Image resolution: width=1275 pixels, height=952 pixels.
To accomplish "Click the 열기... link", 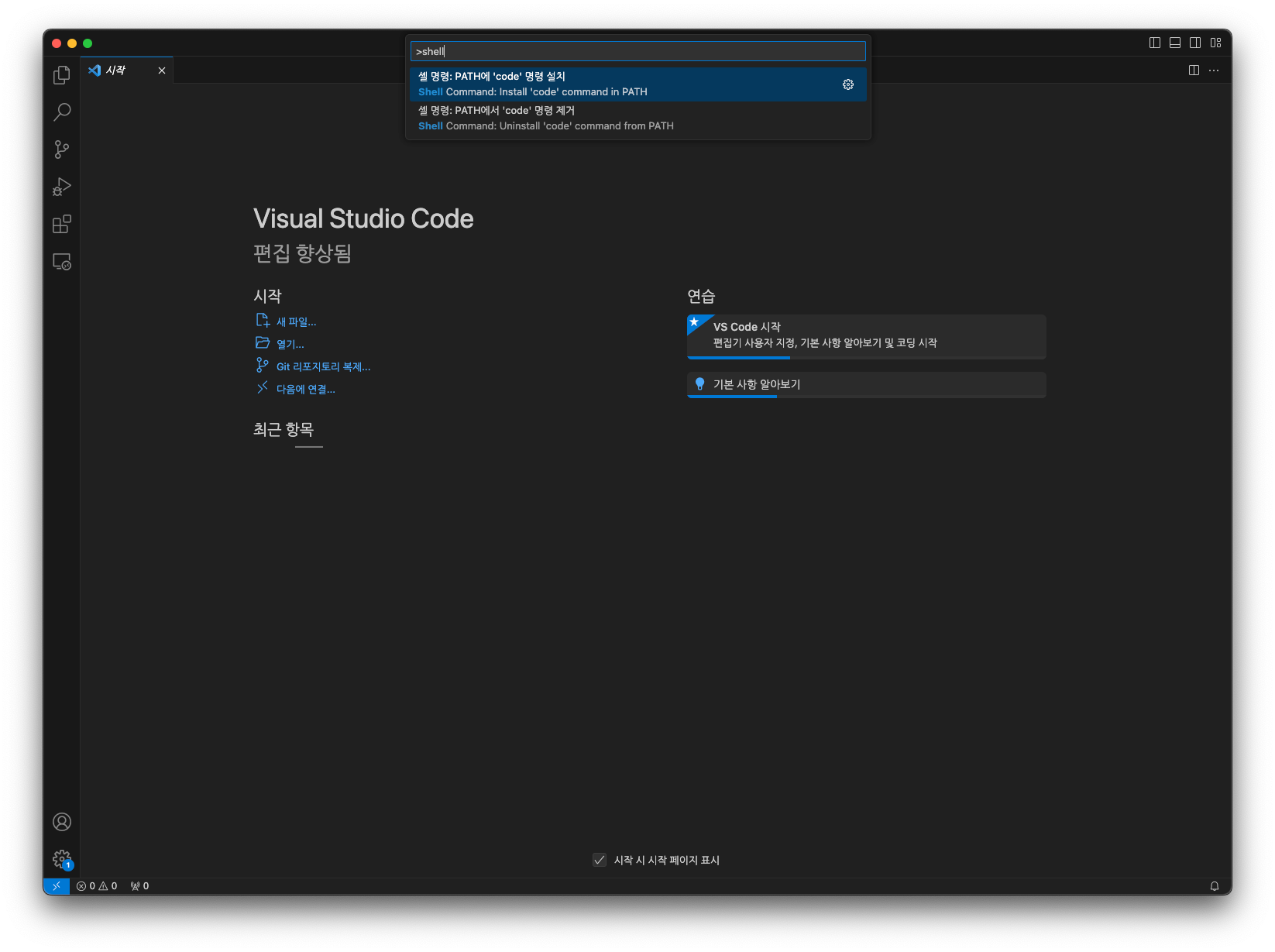I will pyautogui.click(x=290, y=344).
